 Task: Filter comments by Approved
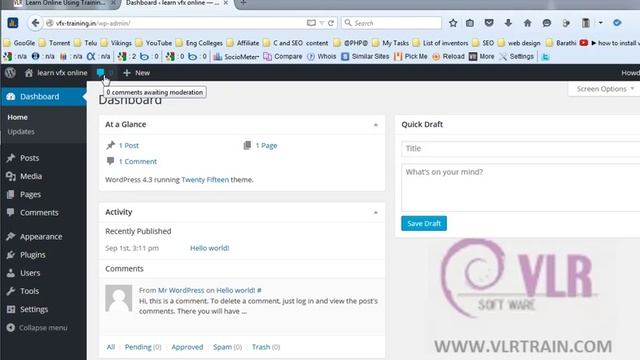tap(187, 347)
